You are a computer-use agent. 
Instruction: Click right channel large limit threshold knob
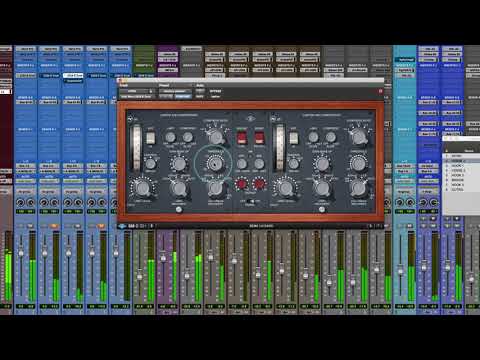286,188
